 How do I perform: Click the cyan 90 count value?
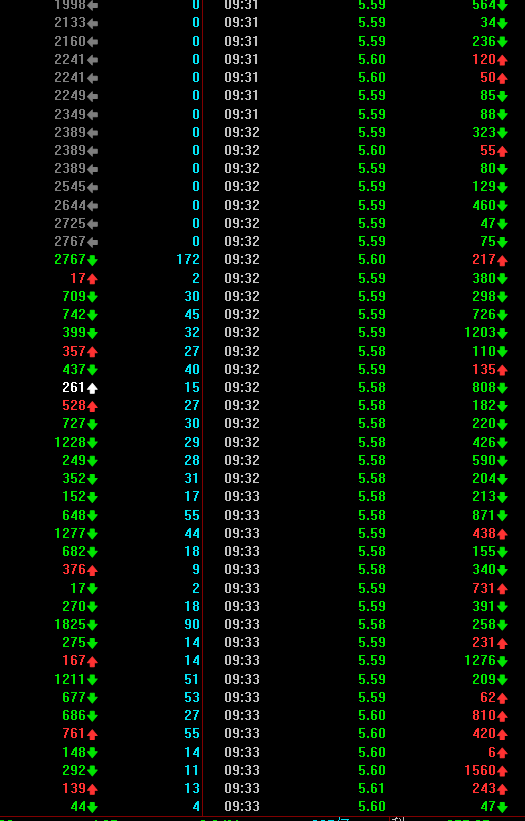click(192, 624)
